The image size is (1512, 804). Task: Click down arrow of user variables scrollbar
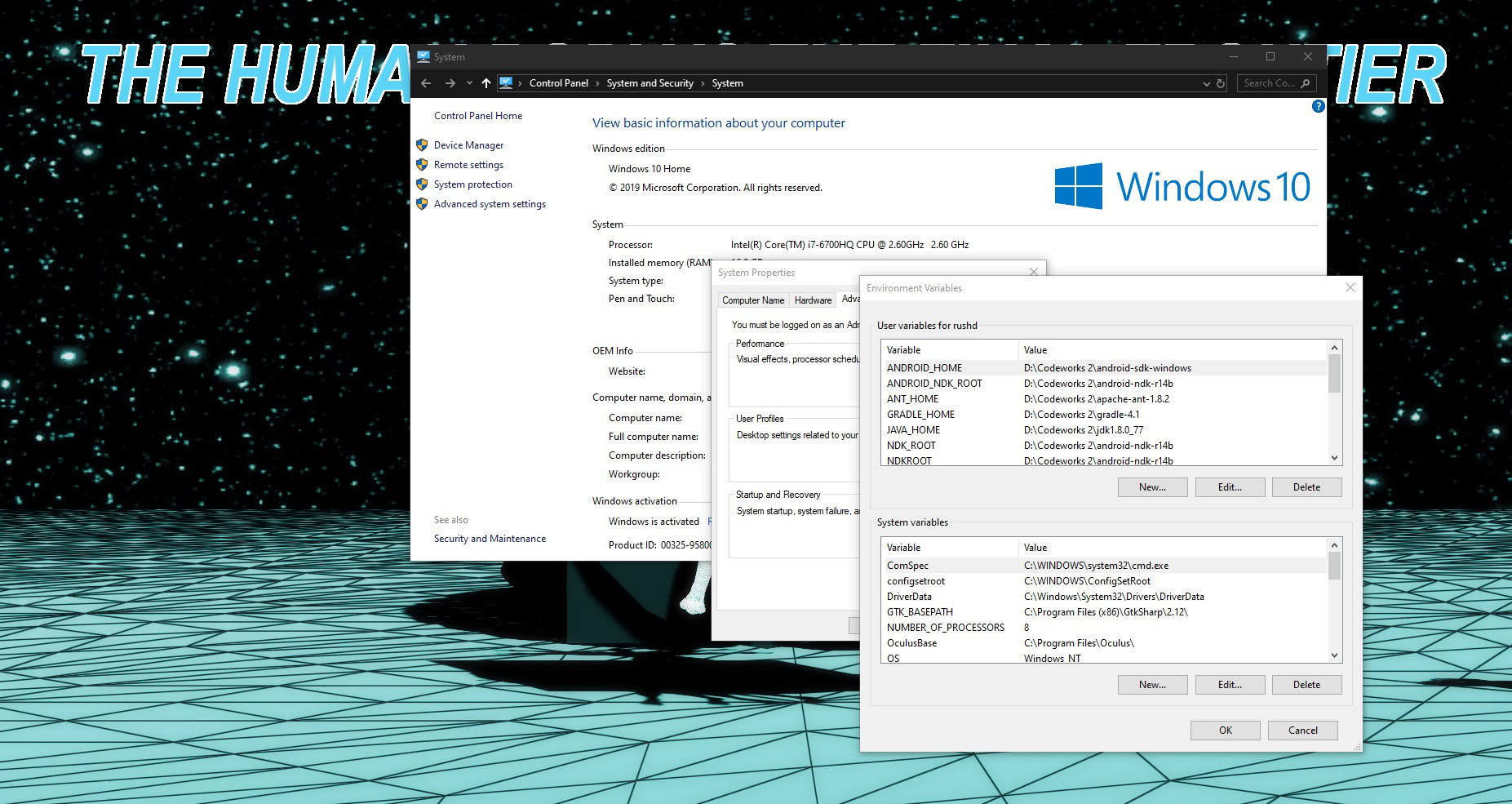[x=1335, y=458]
